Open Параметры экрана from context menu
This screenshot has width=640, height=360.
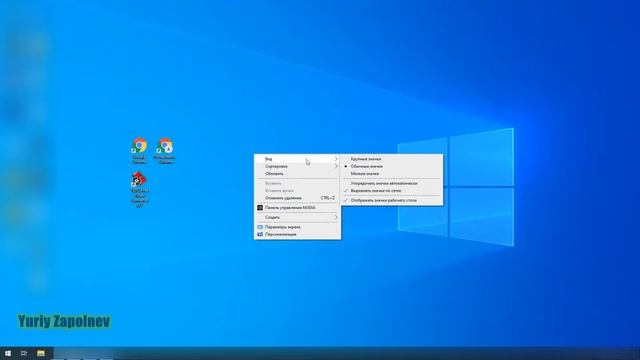(x=298, y=227)
